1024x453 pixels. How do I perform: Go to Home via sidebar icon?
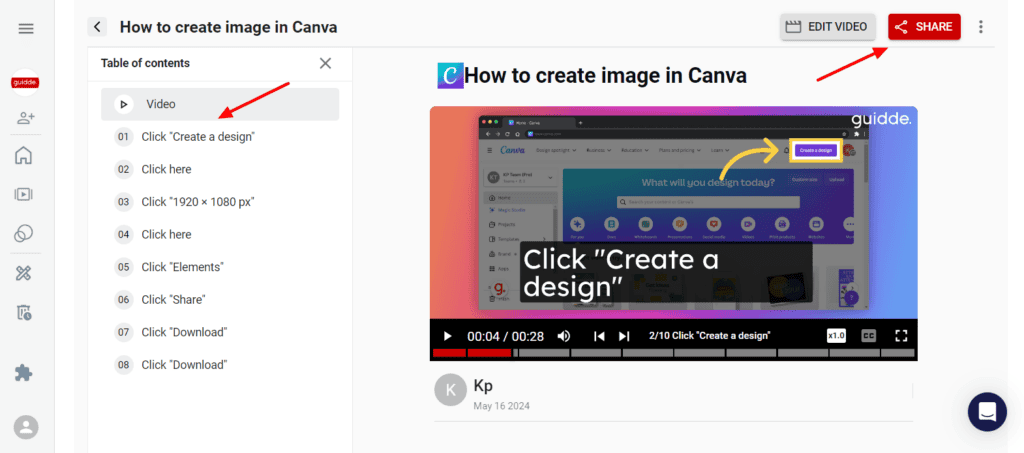24,155
